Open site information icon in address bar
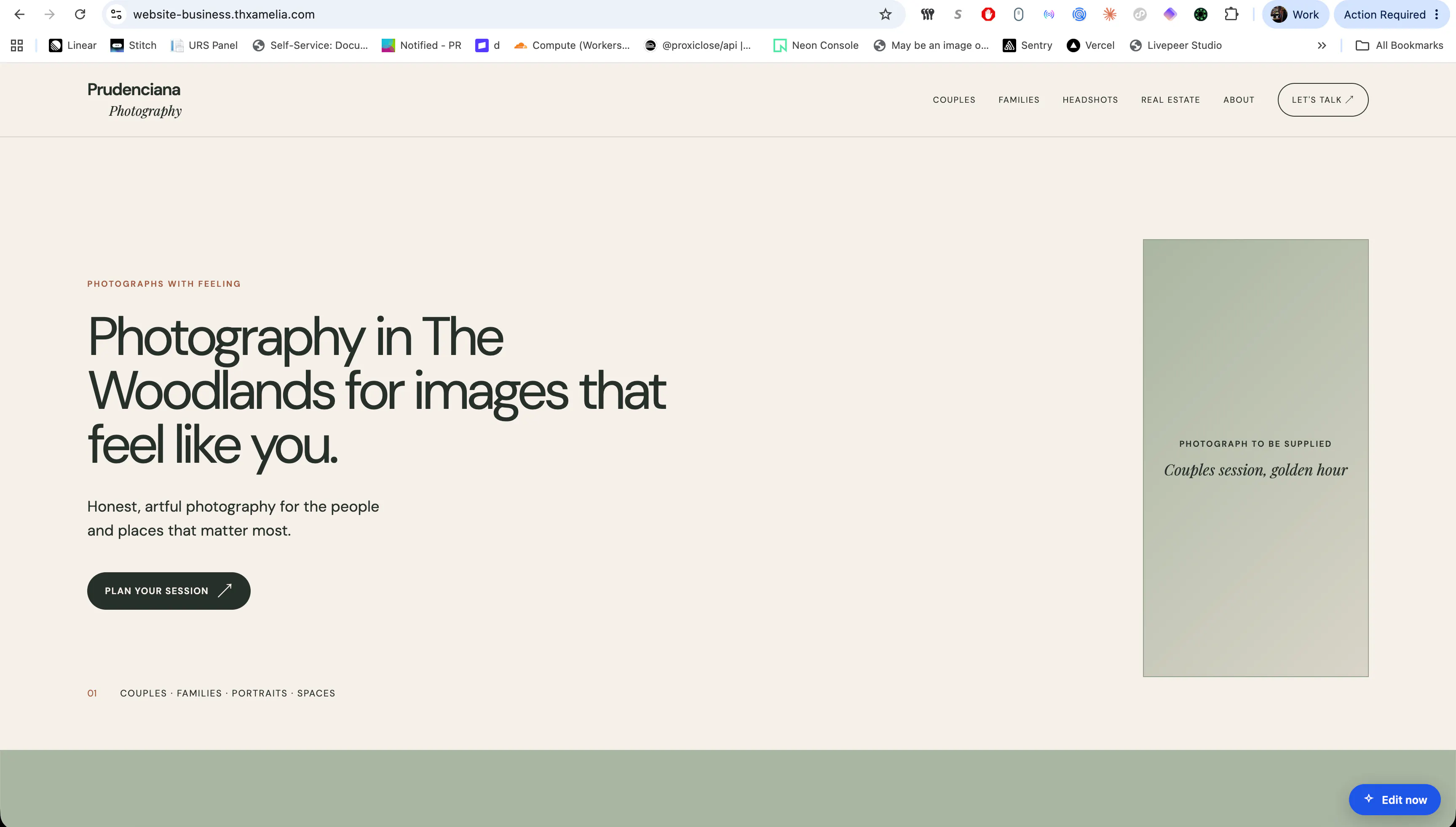Viewport: 1456px width, 827px height. [x=117, y=15]
